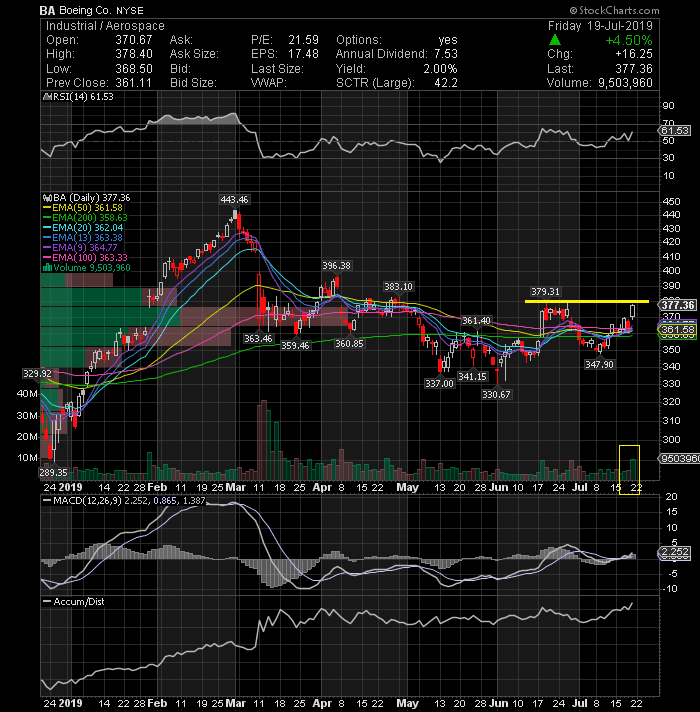
Task: Click the Prev Close value 361.11
Action: 133,83
